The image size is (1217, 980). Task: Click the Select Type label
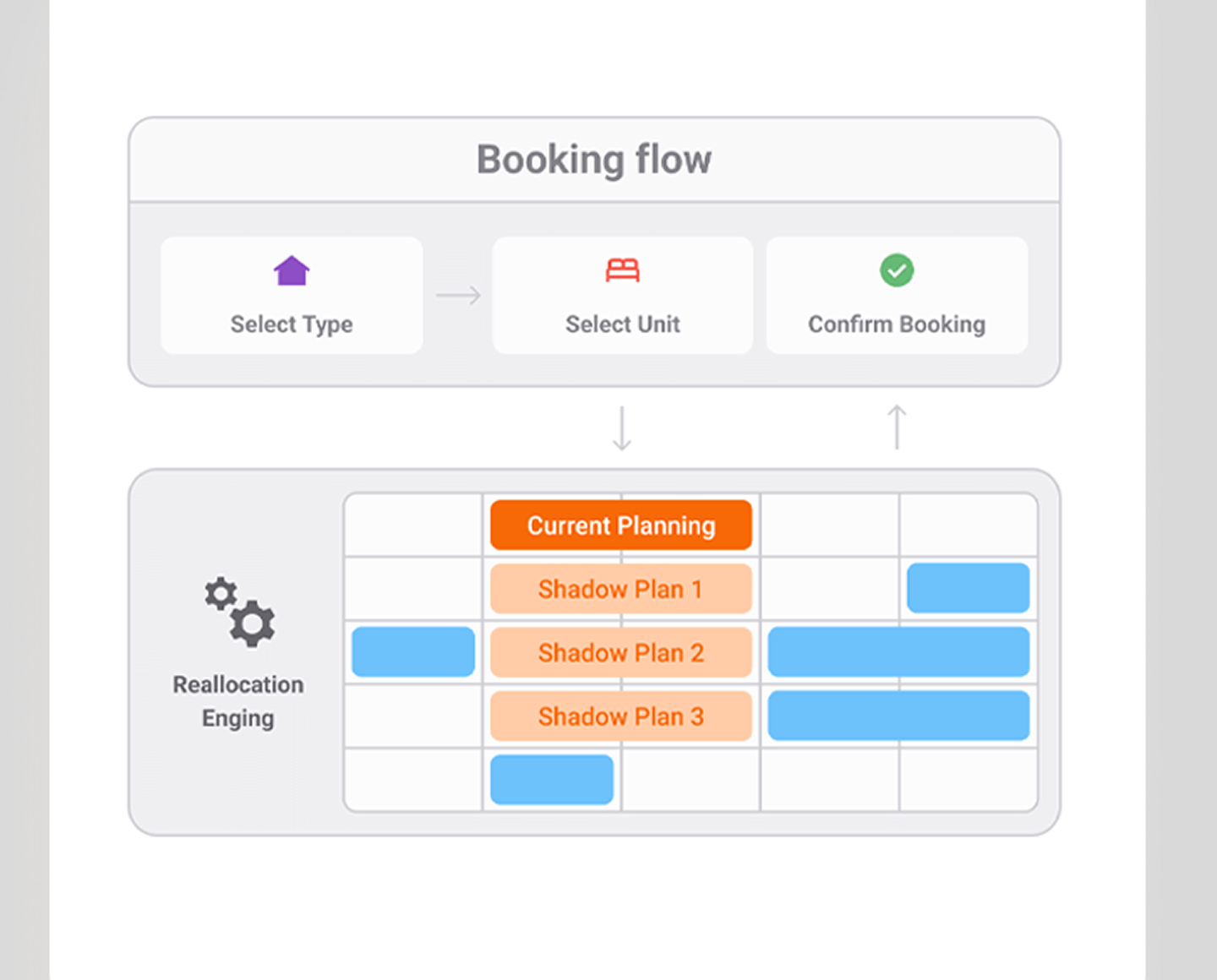coord(292,324)
